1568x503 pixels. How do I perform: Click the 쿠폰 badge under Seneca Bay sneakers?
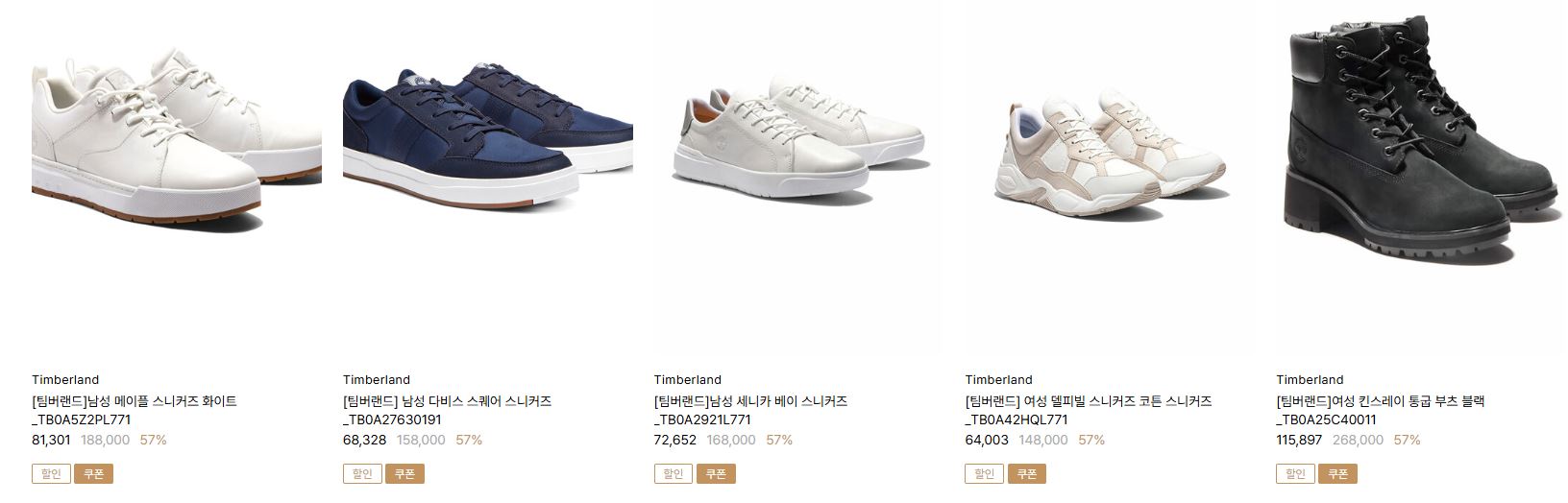716,473
